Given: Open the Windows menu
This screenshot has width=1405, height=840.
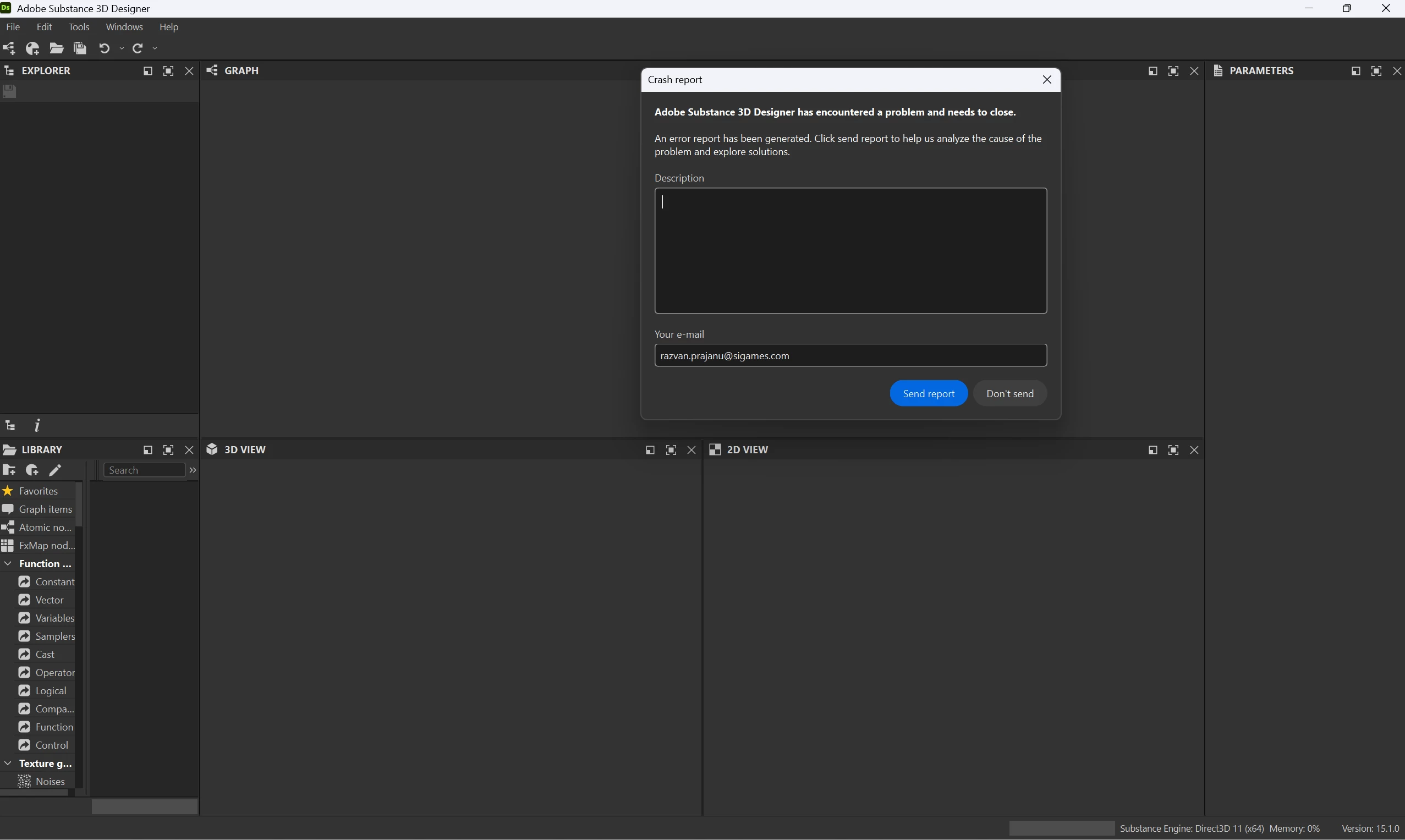Looking at the screenshot, I should coord(124,27).
